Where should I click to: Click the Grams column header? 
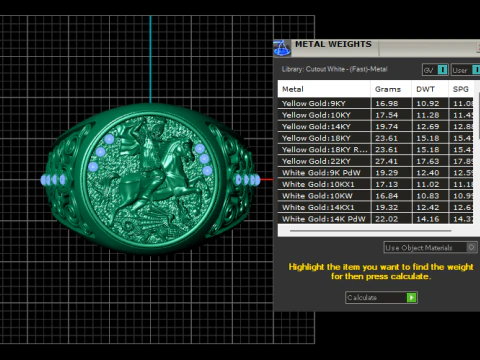[391, 89]
